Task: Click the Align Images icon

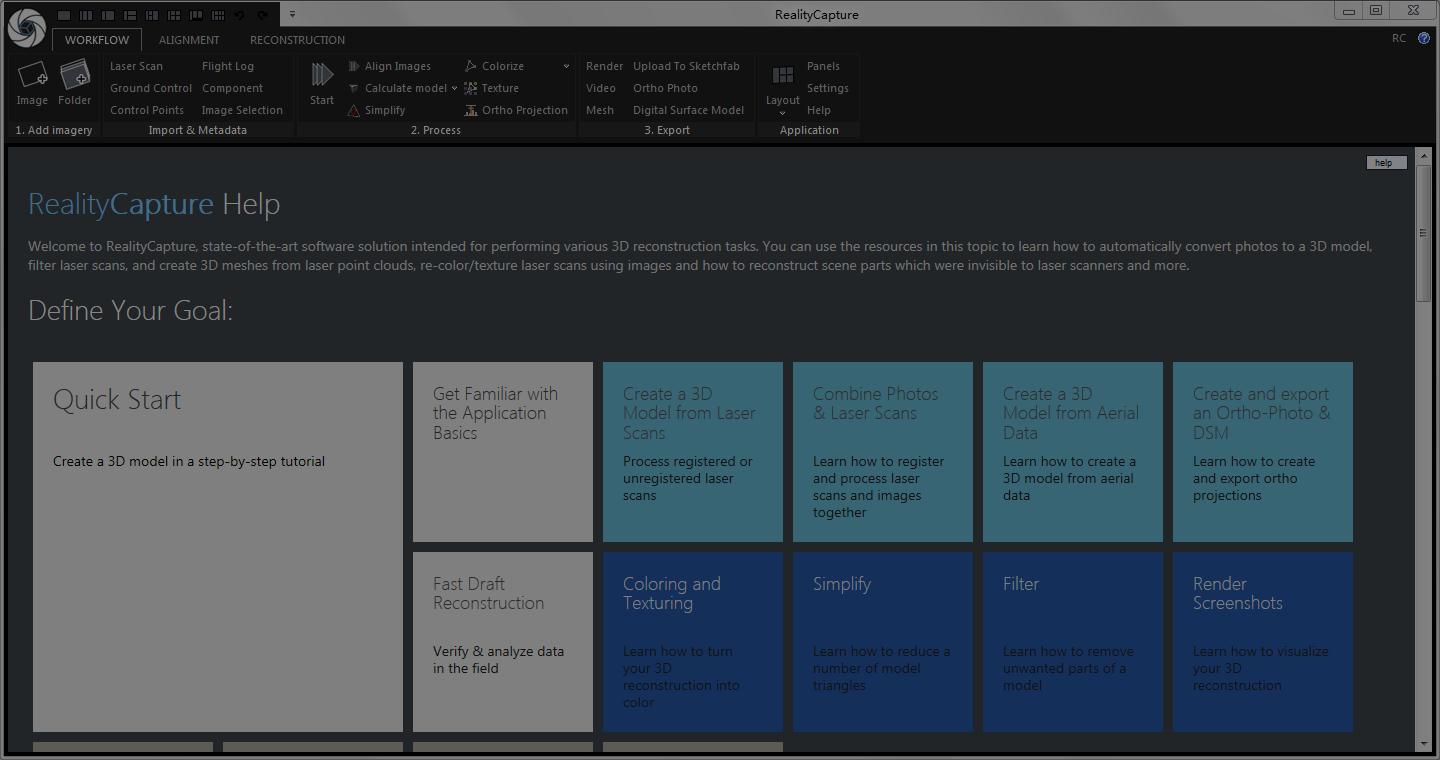Action: coord(354,66)
